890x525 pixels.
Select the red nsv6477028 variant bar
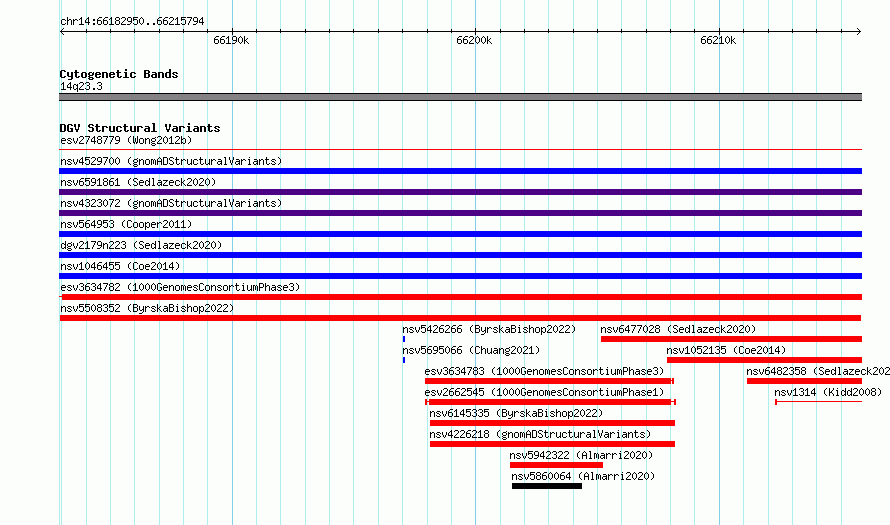tap(731, 339)
